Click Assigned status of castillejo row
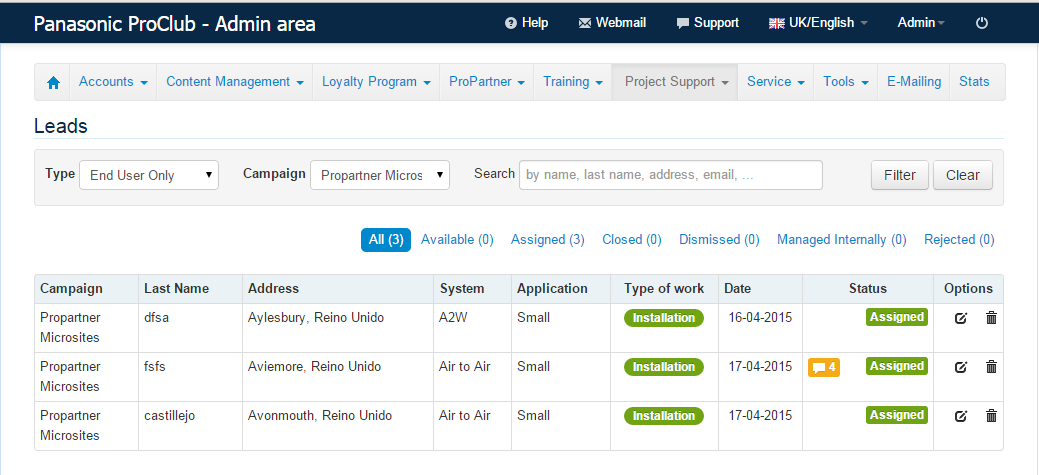 [x=897, y=415]
